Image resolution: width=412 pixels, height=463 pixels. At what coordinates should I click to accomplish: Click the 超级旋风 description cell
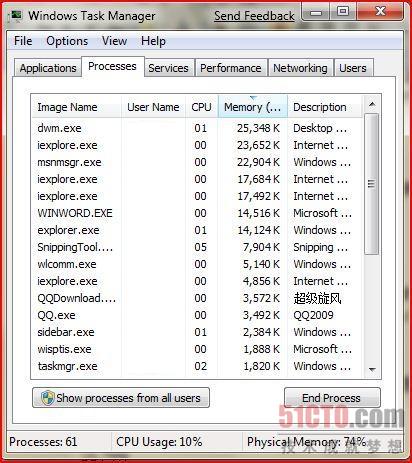(317, 298)
